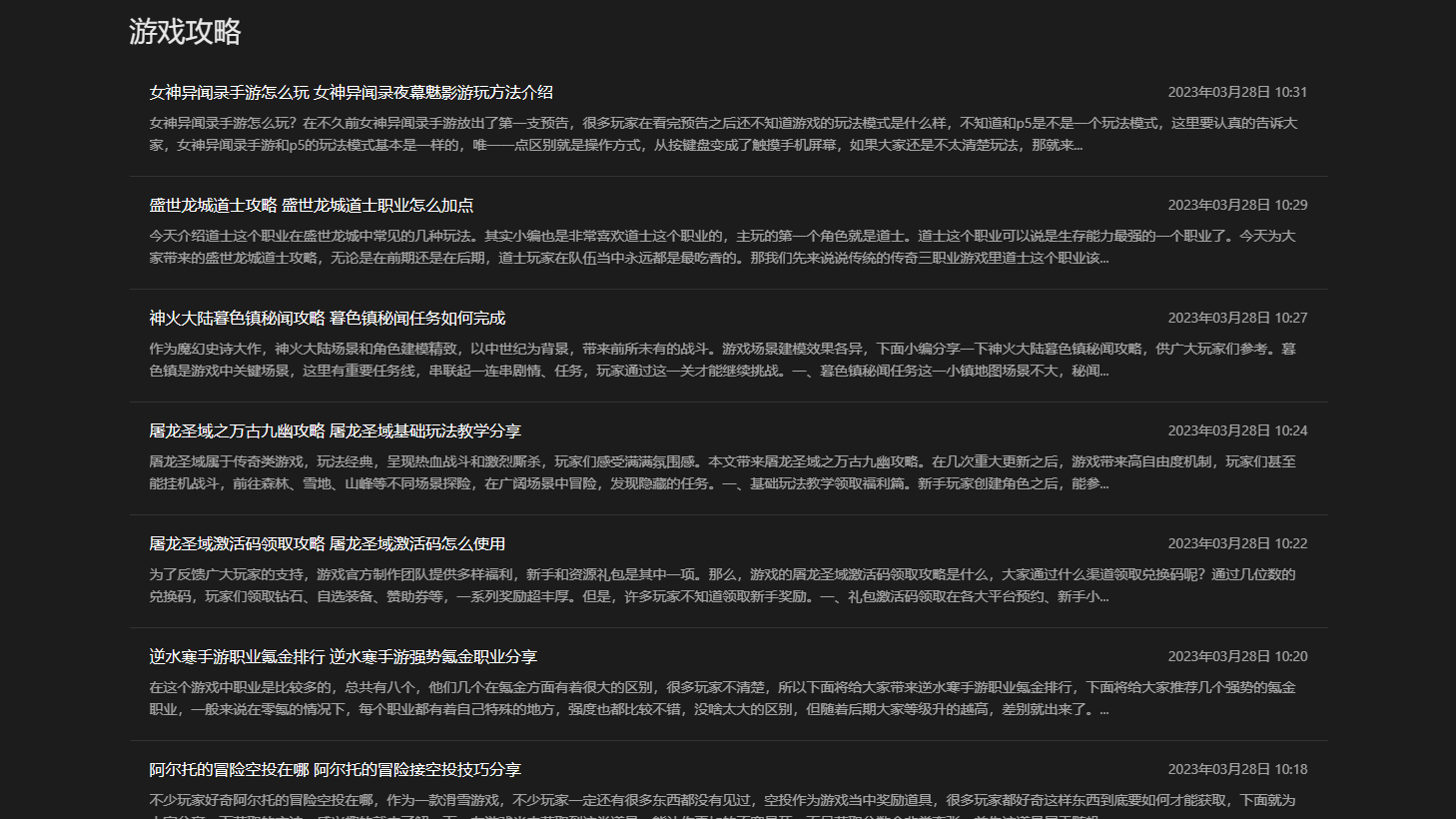Click the excerpt starting 作为魔幻史诗大作
Image resolution: width=1456 pixels, height=819 pixels.
tap(723, 360)
